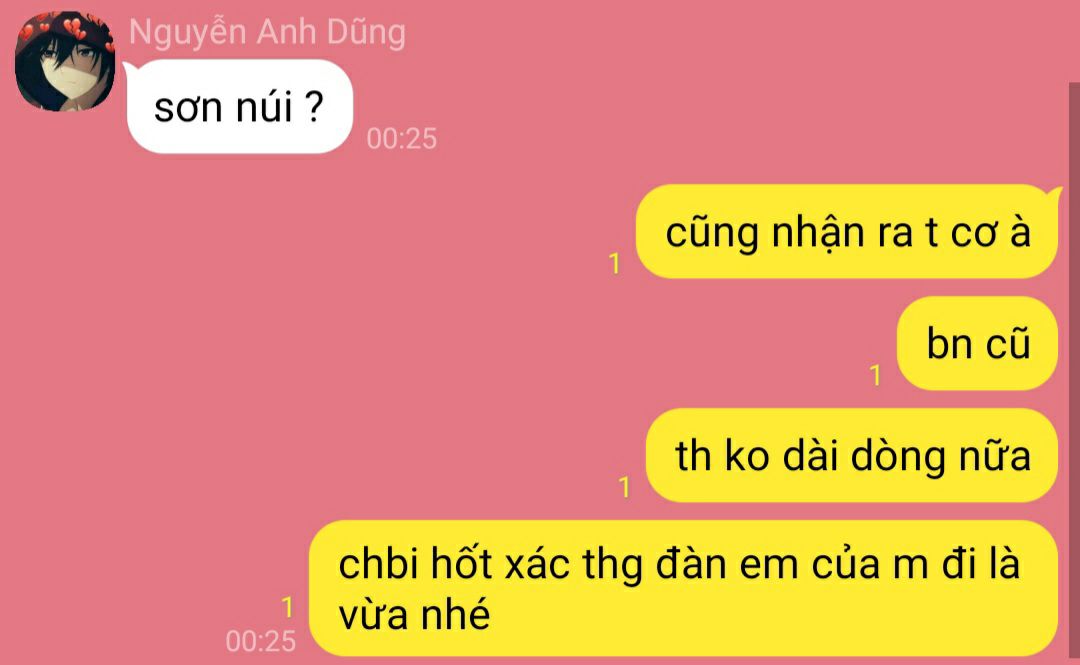Select the 'cũng nhận ra t cơ à' message

(x=847, y=232)
